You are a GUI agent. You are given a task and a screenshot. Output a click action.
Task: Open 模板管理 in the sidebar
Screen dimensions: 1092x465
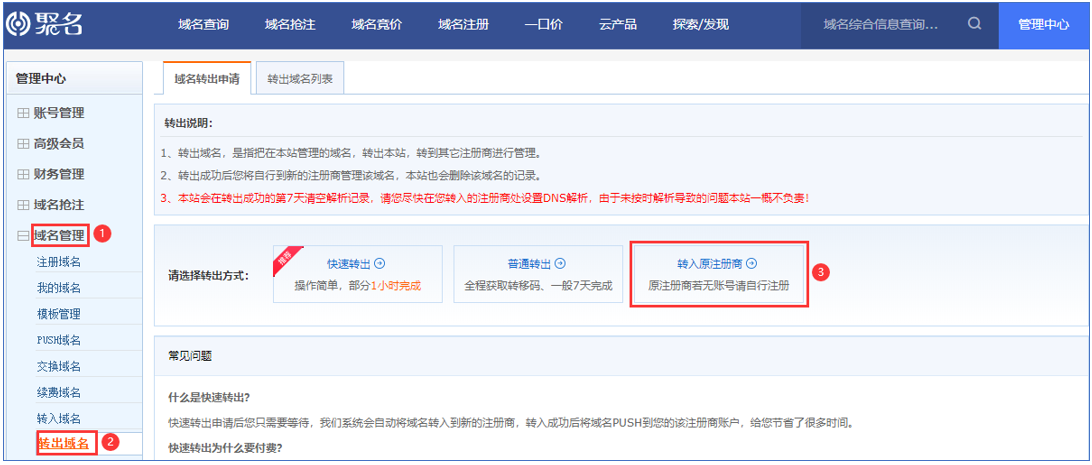[x=59, y=314]
